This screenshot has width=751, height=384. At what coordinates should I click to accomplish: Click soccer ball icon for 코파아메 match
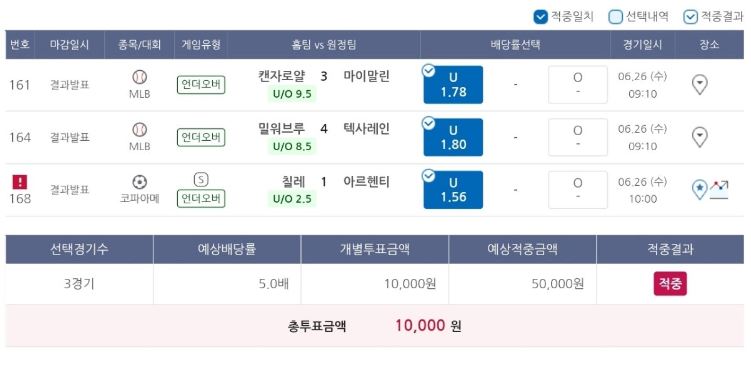pyautogui.click(x=139, y=182)
